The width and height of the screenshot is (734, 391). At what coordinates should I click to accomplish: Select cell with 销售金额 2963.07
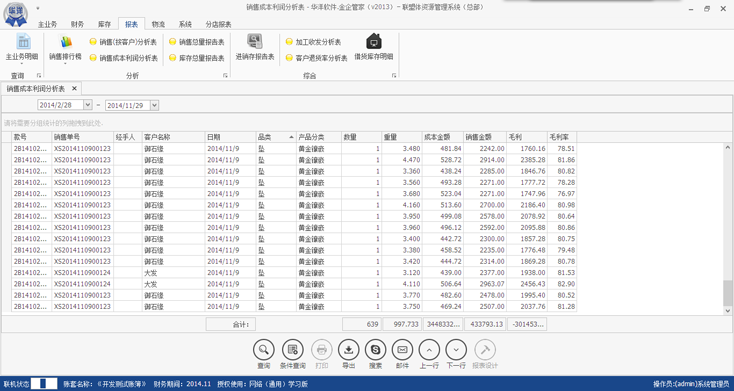pyautogui.click(x=485, y=284)
